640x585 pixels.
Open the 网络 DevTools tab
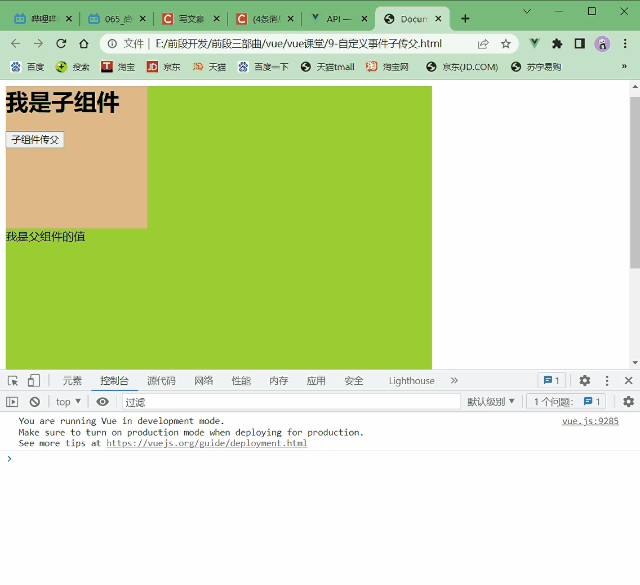(203, 381)
